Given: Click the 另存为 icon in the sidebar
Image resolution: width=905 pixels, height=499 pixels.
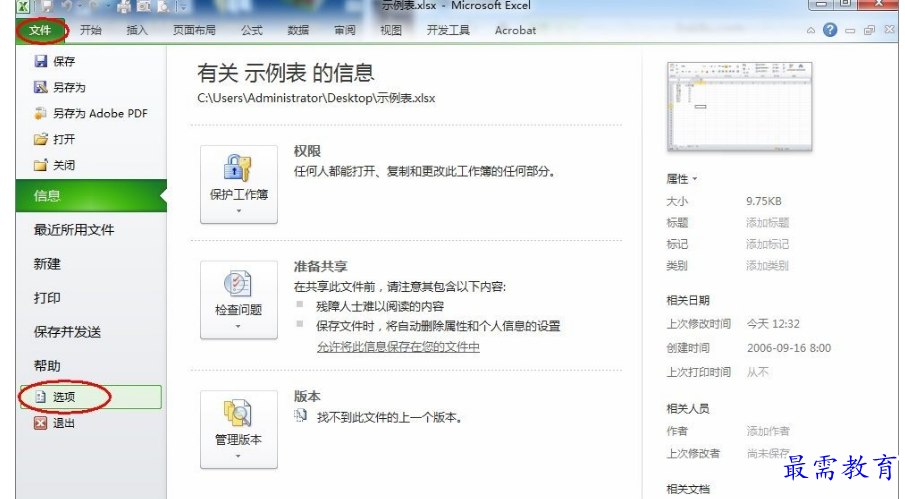Looking at the screenshot, I should 40,87.
